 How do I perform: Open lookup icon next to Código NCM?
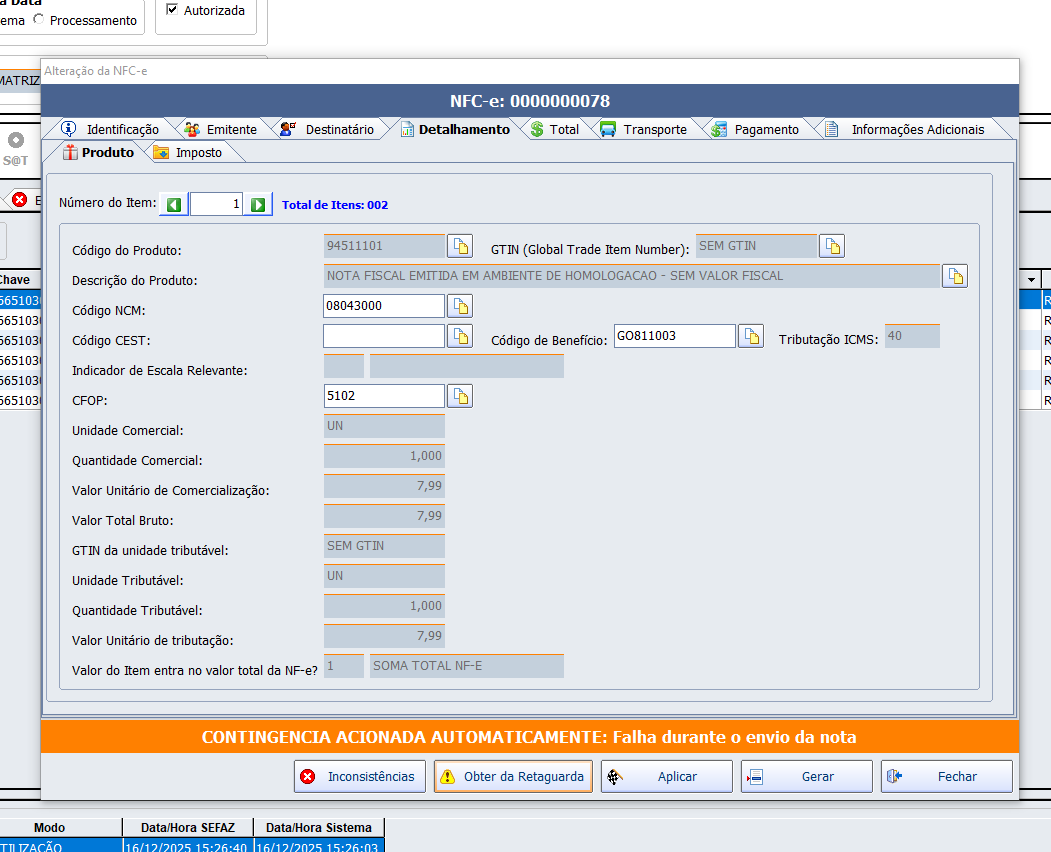pyautogui.click(x=459, y=306)
